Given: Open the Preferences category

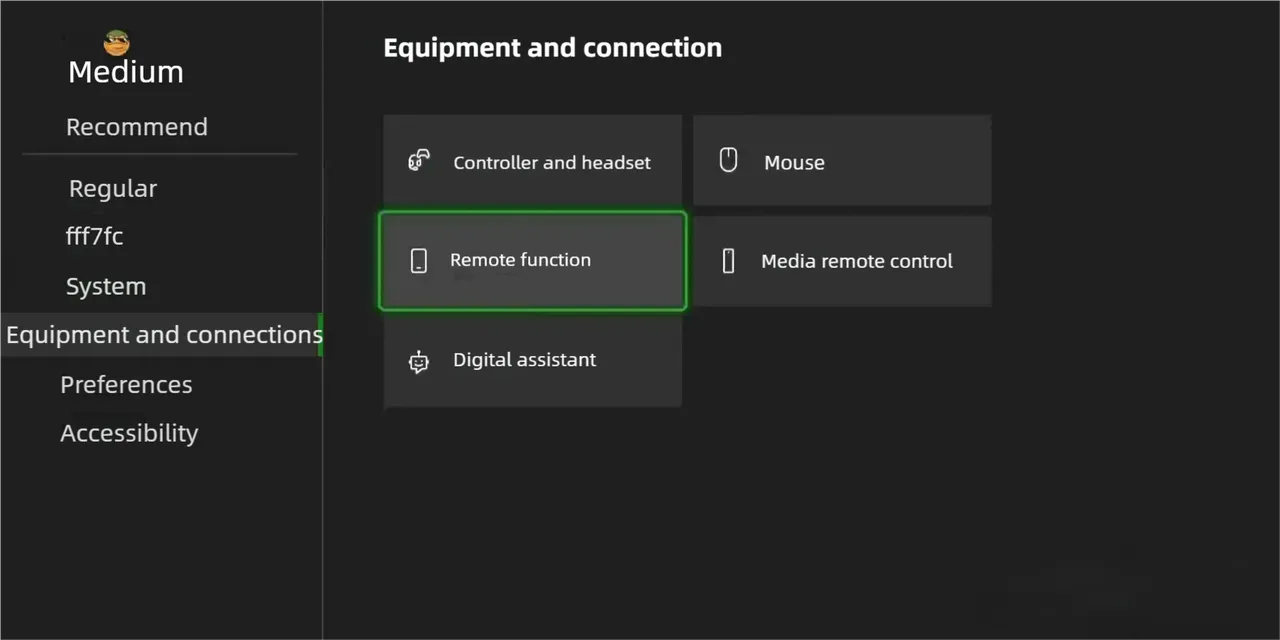Looking at the screenshot, I should click(126, 384).
